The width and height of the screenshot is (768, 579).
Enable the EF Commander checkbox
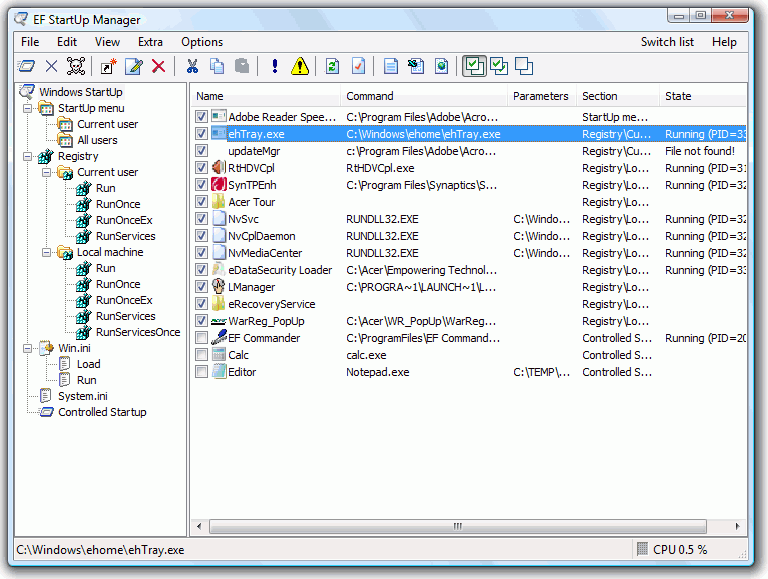(x=201, y=338)
